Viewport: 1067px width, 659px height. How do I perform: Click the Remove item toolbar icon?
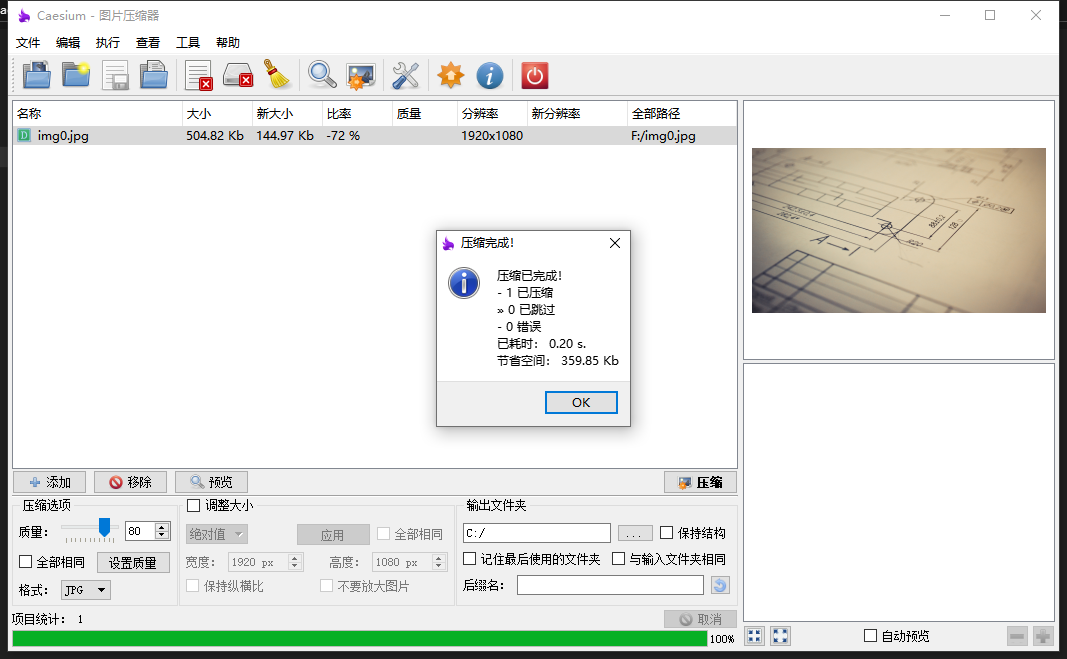(199, 75)
